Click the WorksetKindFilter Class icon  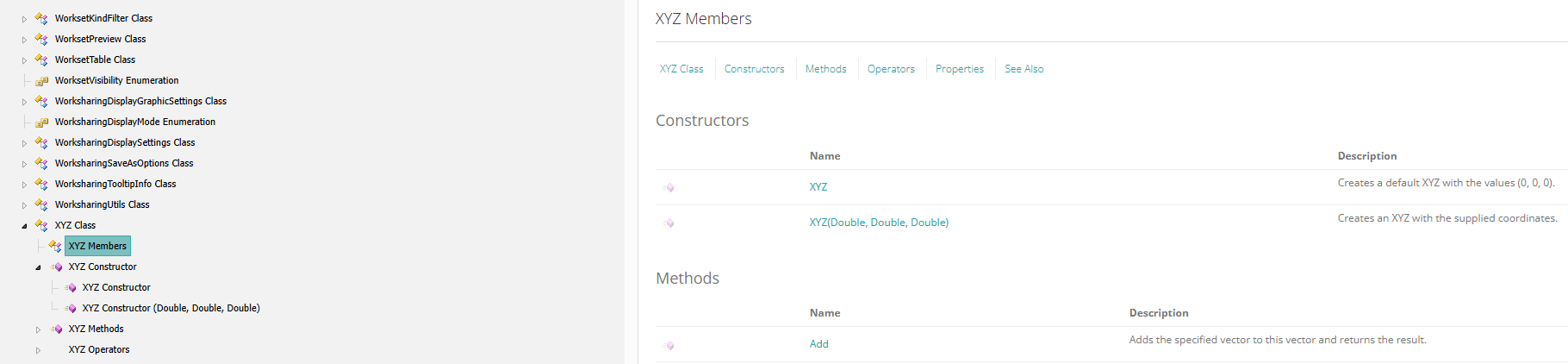(41, 18)
